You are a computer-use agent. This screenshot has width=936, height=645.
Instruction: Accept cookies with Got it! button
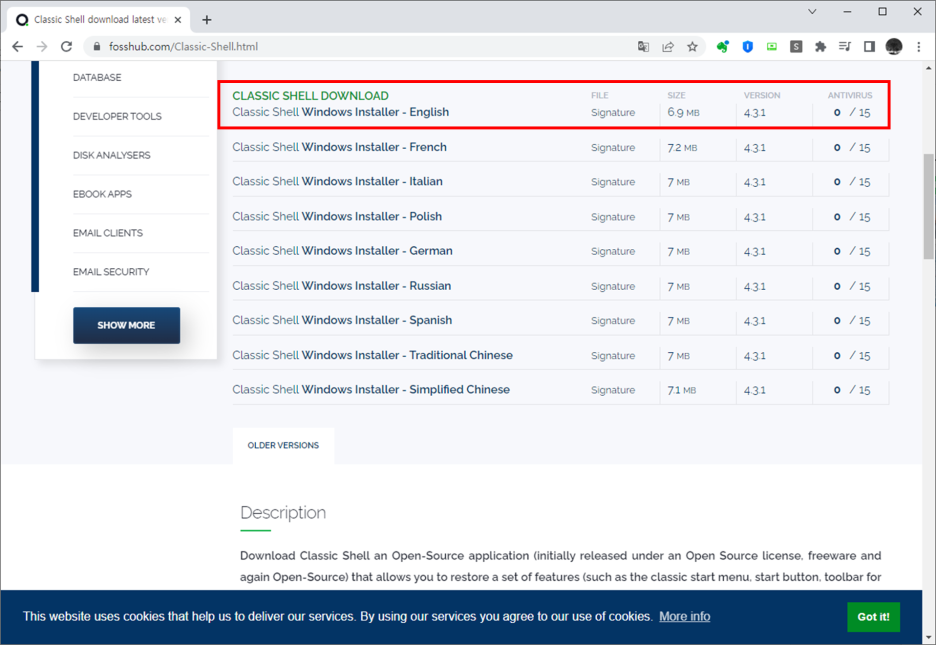pos(873,617)
